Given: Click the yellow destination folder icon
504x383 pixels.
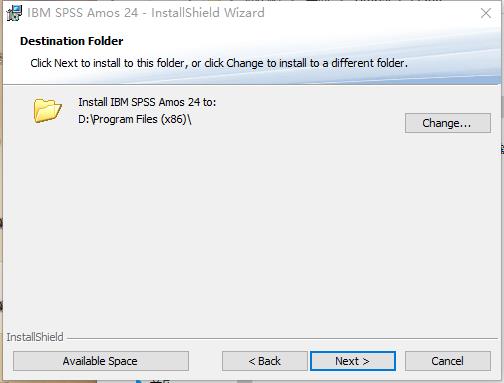Looking at the screenshot, I should [x=47, y=110].
